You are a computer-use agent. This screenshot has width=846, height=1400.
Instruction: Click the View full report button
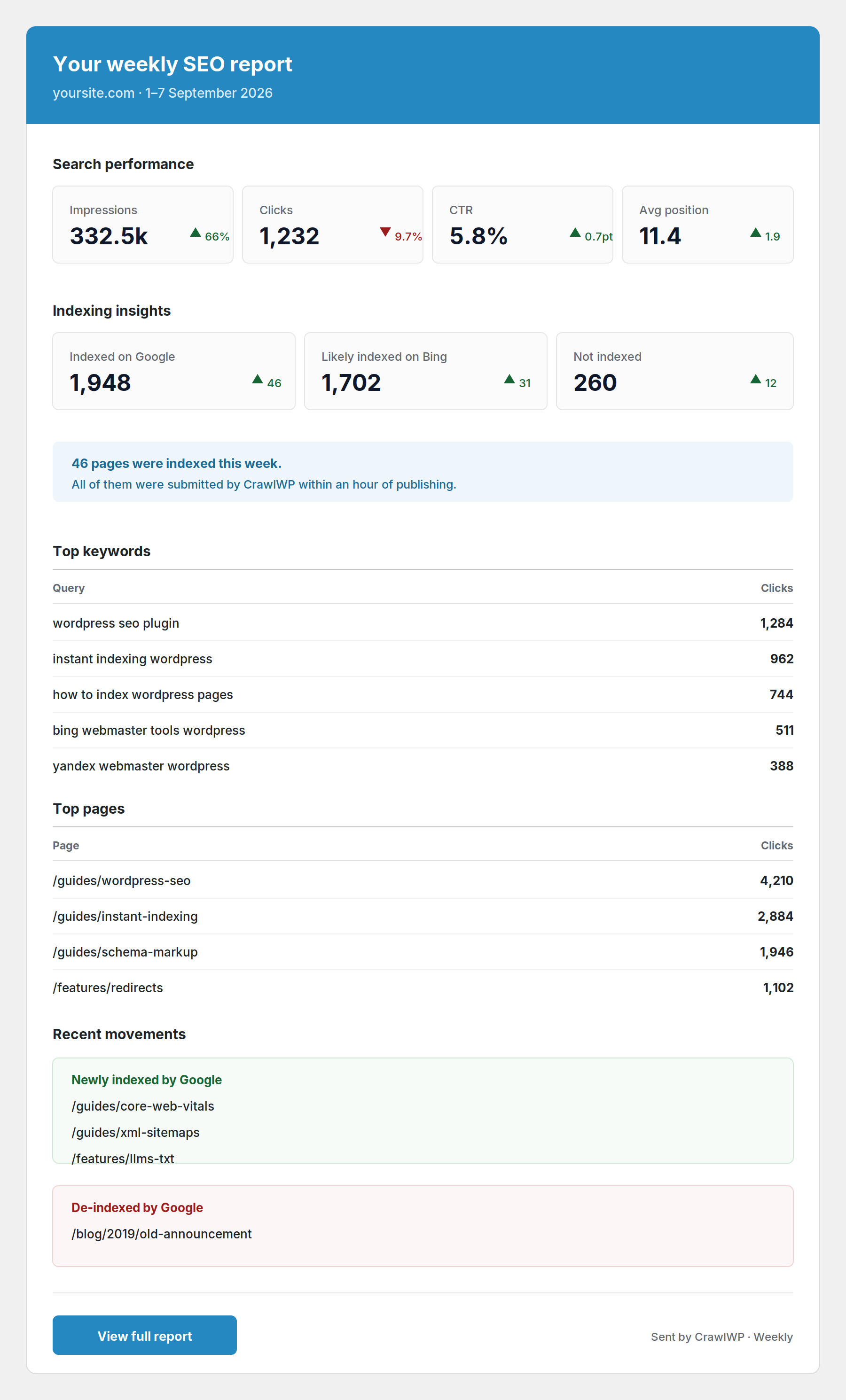(x=144, y=1335)
